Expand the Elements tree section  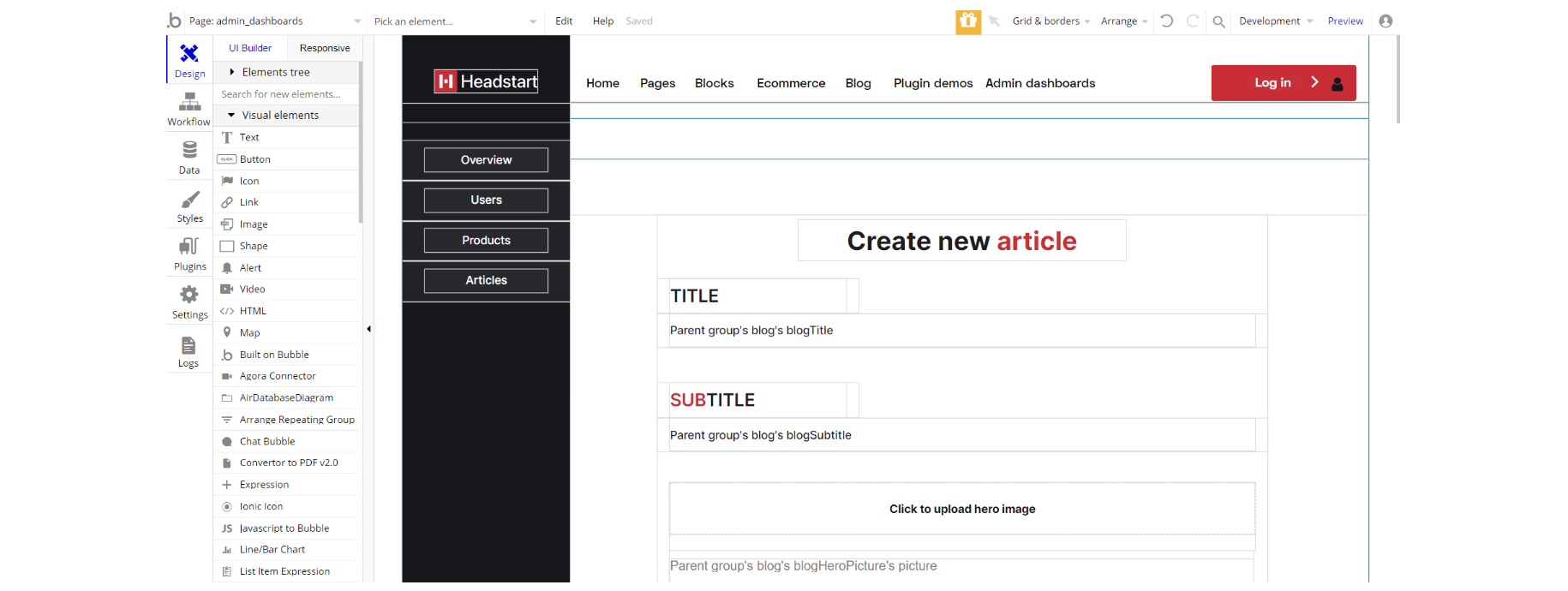pos(287,72)
